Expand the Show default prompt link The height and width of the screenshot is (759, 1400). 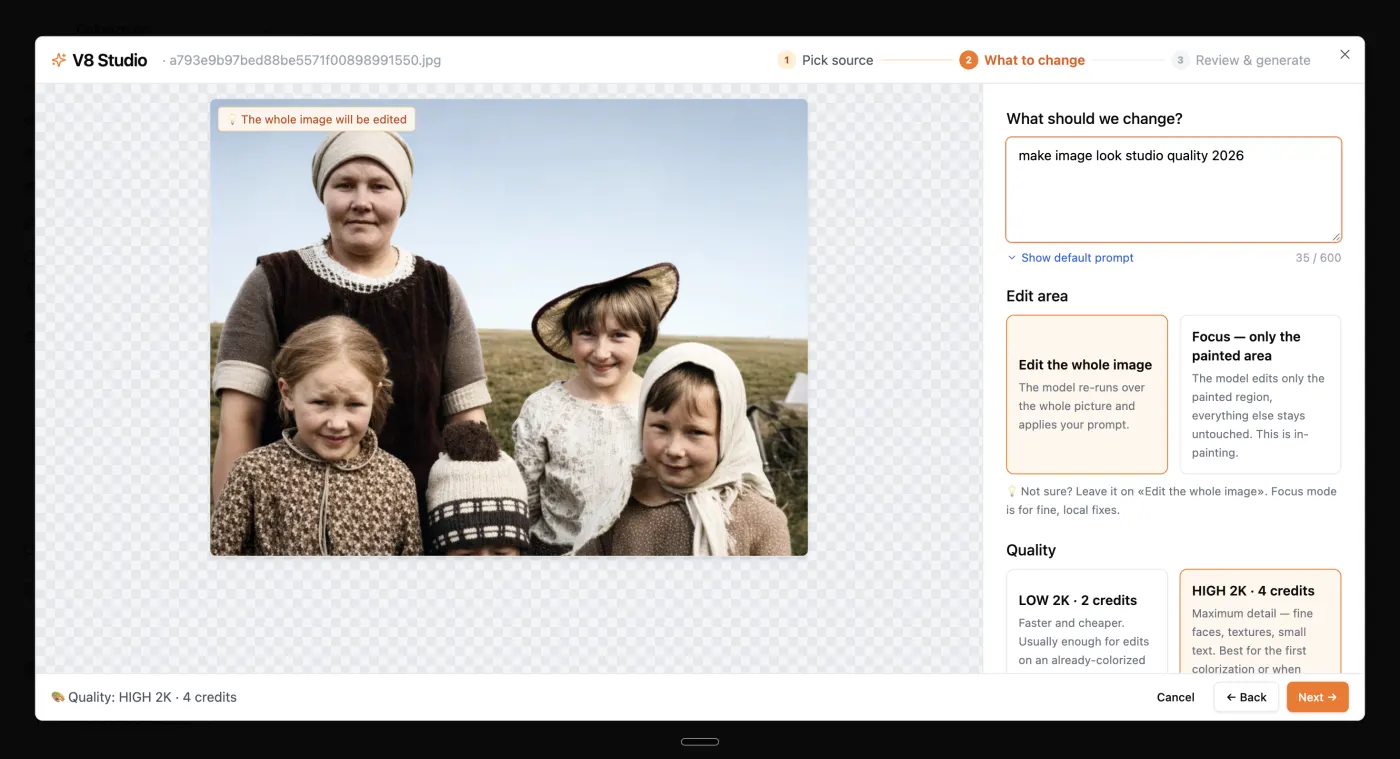1070,258
